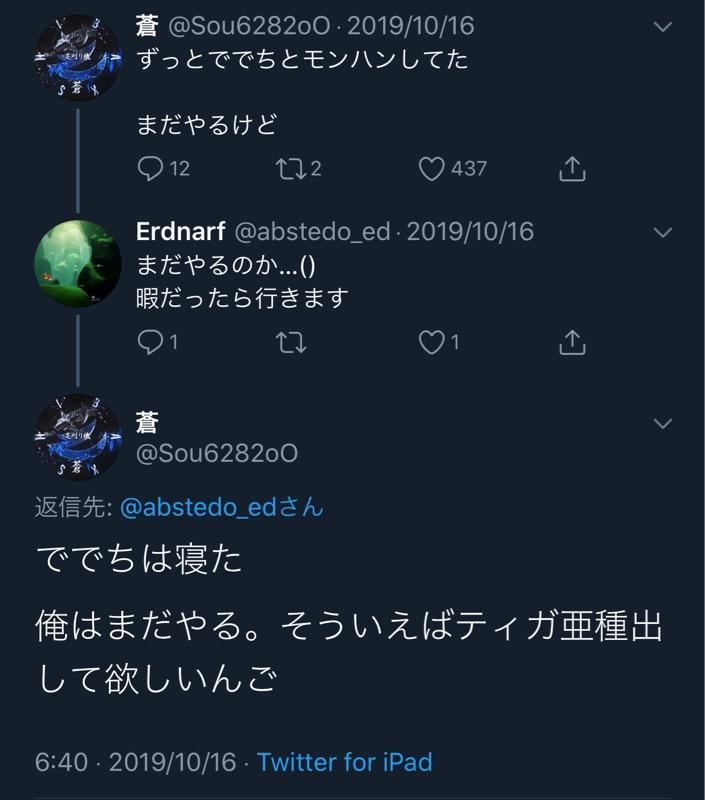Open 蒼's avatar on the main tweet

click(x=78, y=437)
